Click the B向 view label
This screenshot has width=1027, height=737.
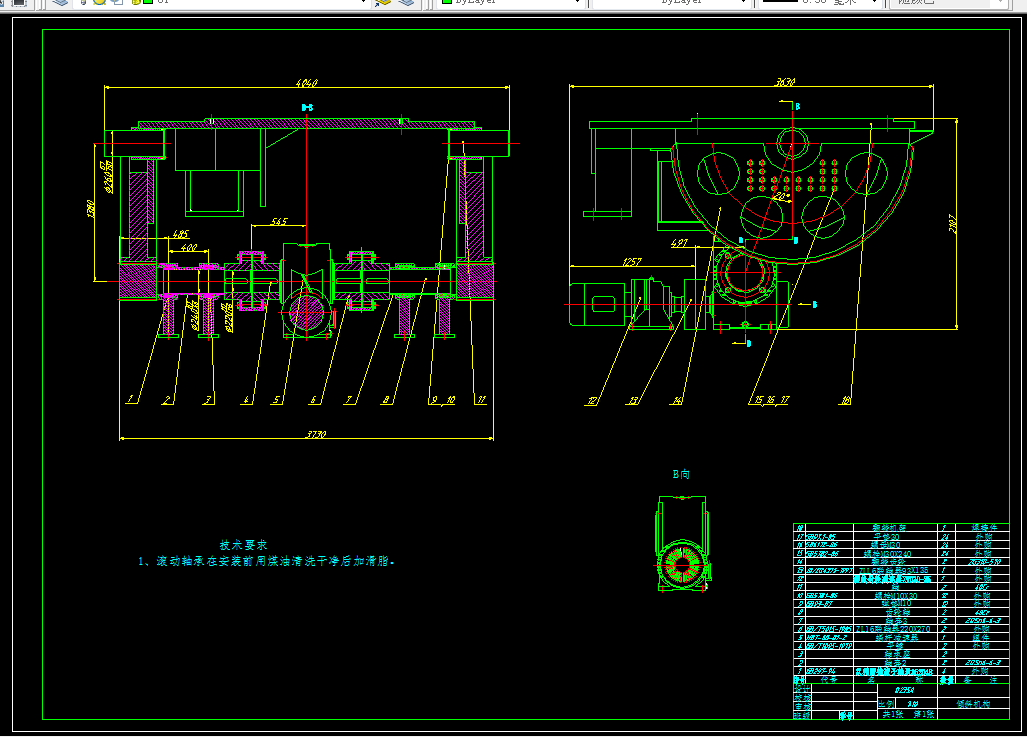[x=681, y=474]
